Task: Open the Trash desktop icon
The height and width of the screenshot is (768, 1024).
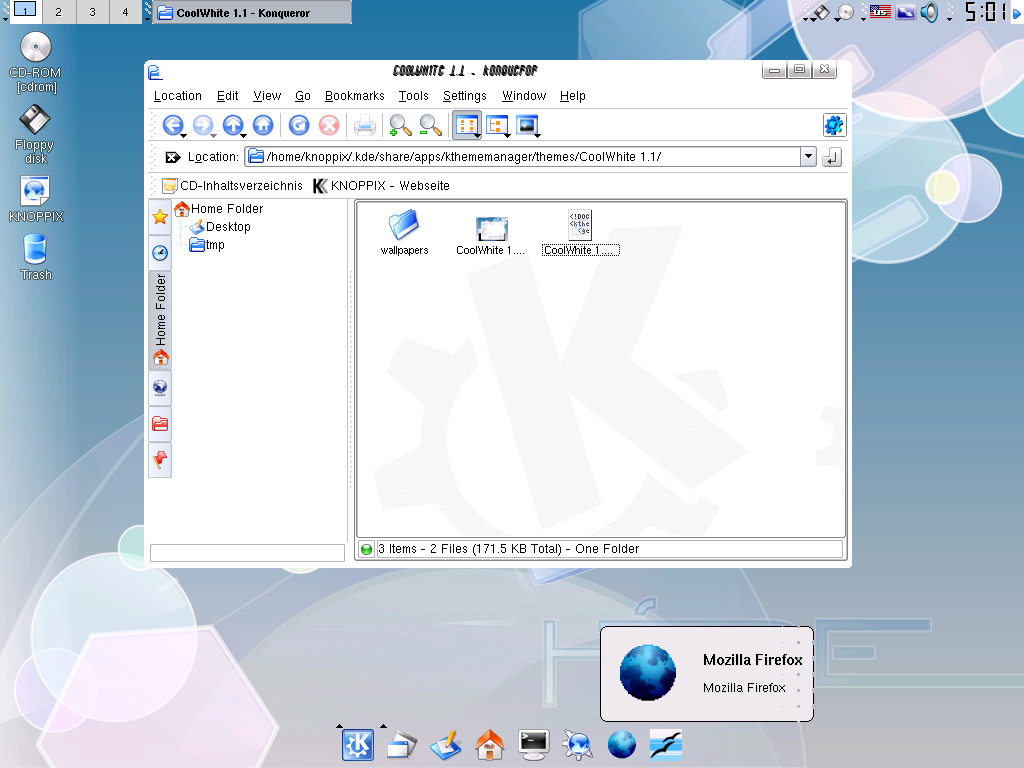Action: (36, 257)
